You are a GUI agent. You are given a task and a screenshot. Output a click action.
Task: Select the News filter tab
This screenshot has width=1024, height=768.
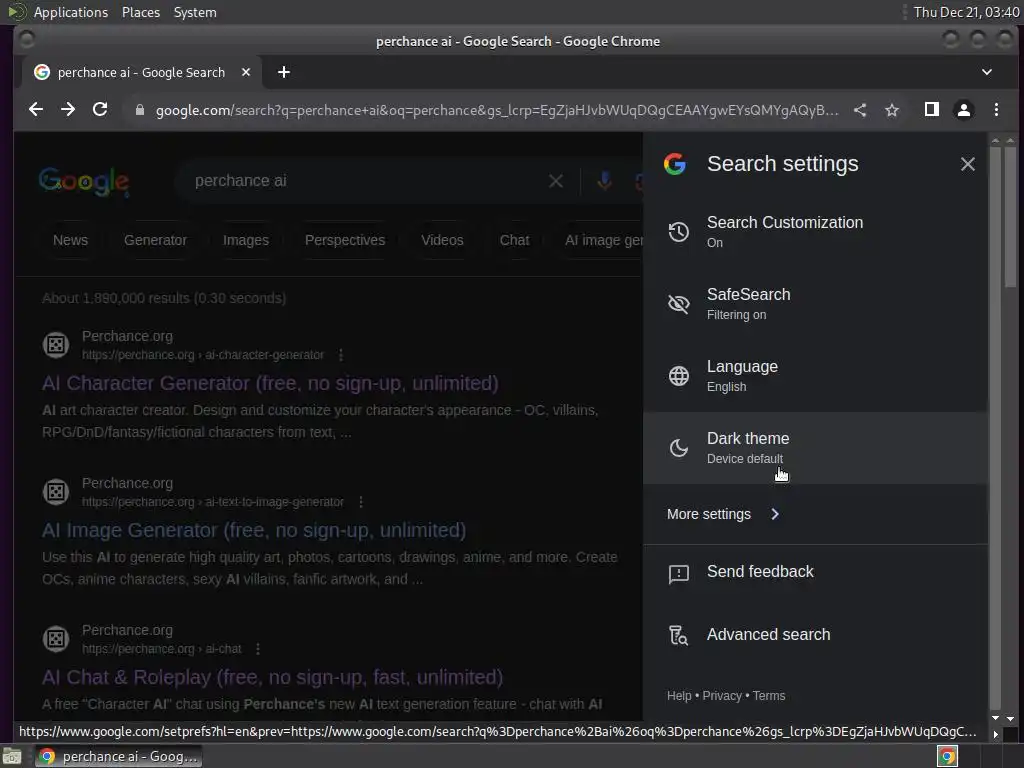[x=71, y=240]
